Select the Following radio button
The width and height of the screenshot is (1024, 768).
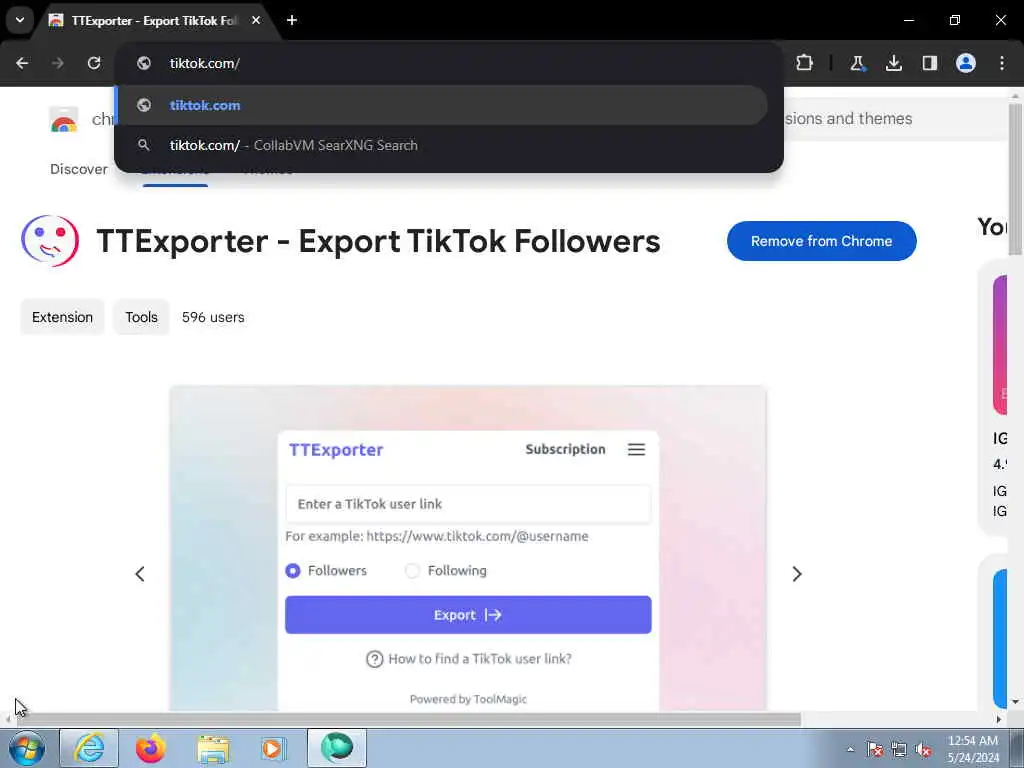(x=412, y=571)
